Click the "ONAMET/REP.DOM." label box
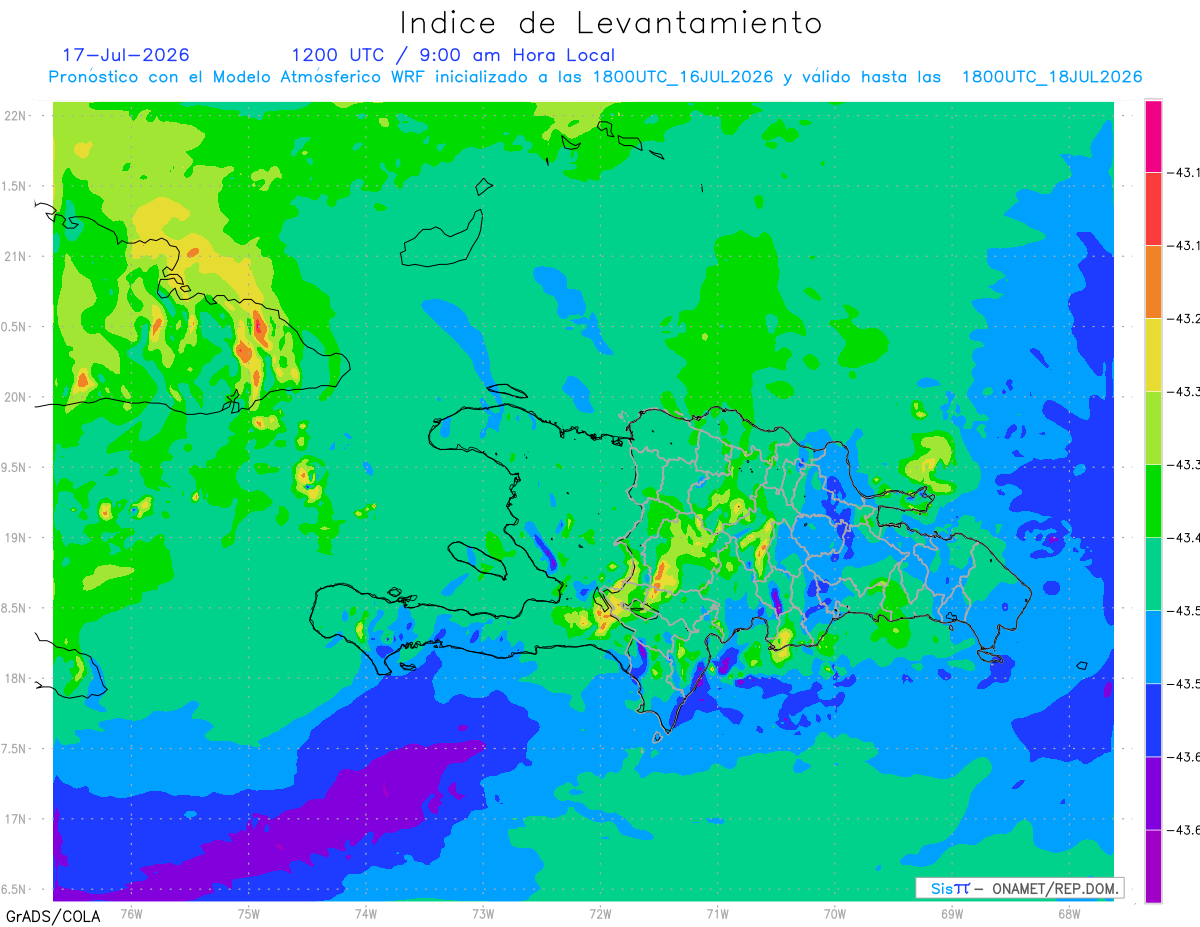The height and width of the screenshot is (927, 1200). (1019, 888)
